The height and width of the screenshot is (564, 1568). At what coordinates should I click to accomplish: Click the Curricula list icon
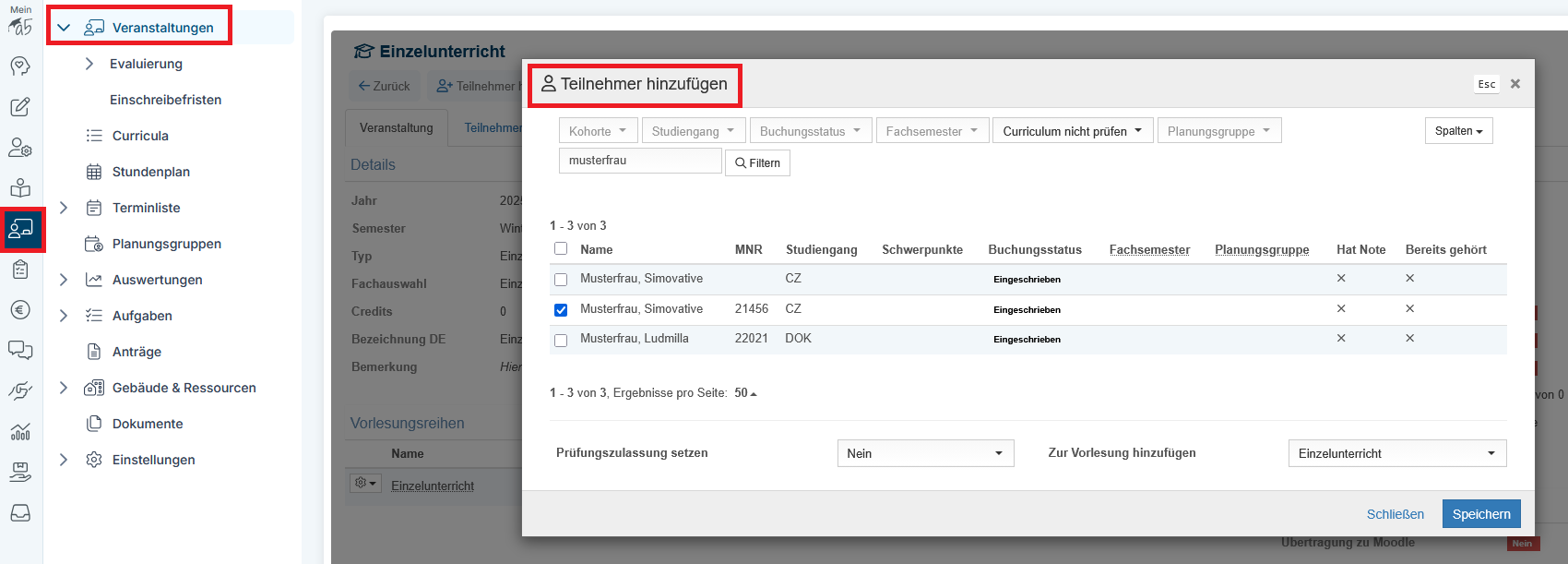coord(94,136)
